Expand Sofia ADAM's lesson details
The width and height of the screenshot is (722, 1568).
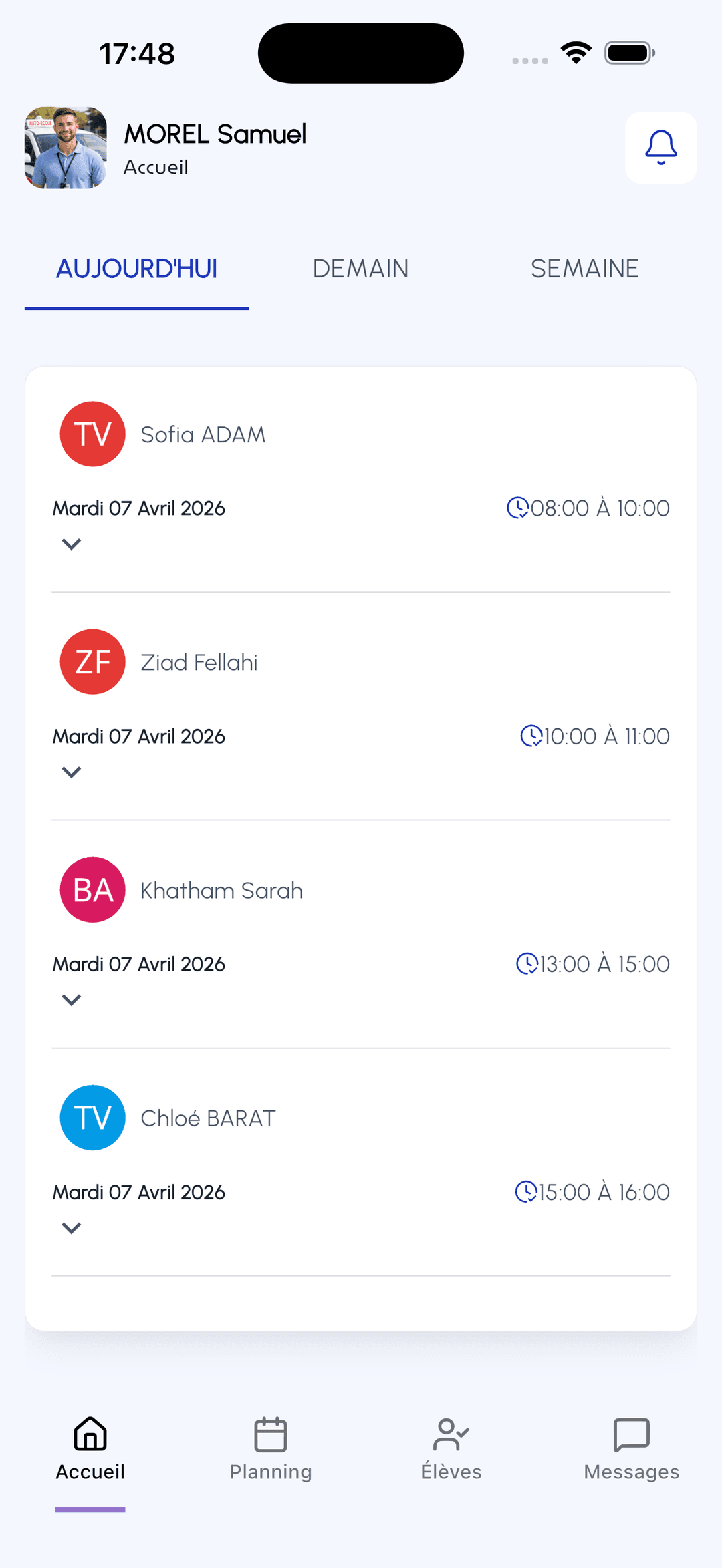[x=72, y=544]
